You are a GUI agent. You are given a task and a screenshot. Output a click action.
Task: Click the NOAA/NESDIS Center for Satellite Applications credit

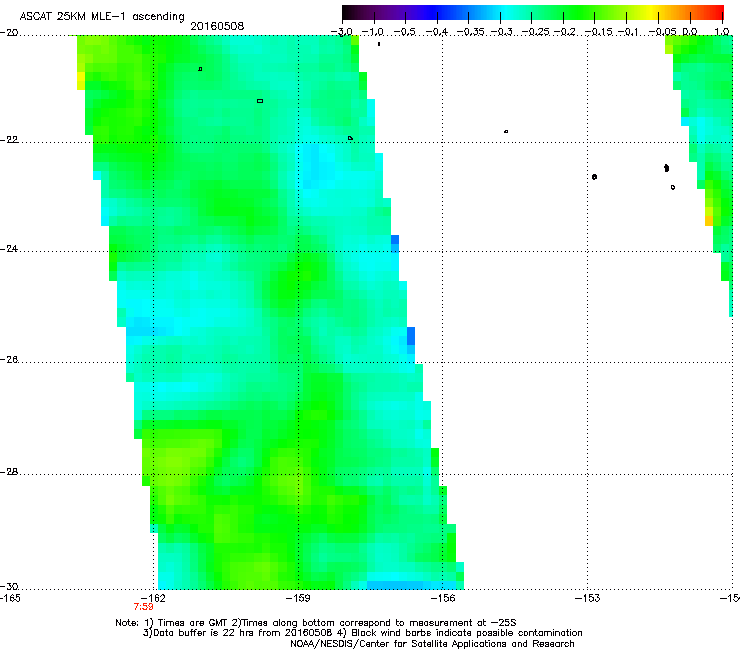(432, 644)
